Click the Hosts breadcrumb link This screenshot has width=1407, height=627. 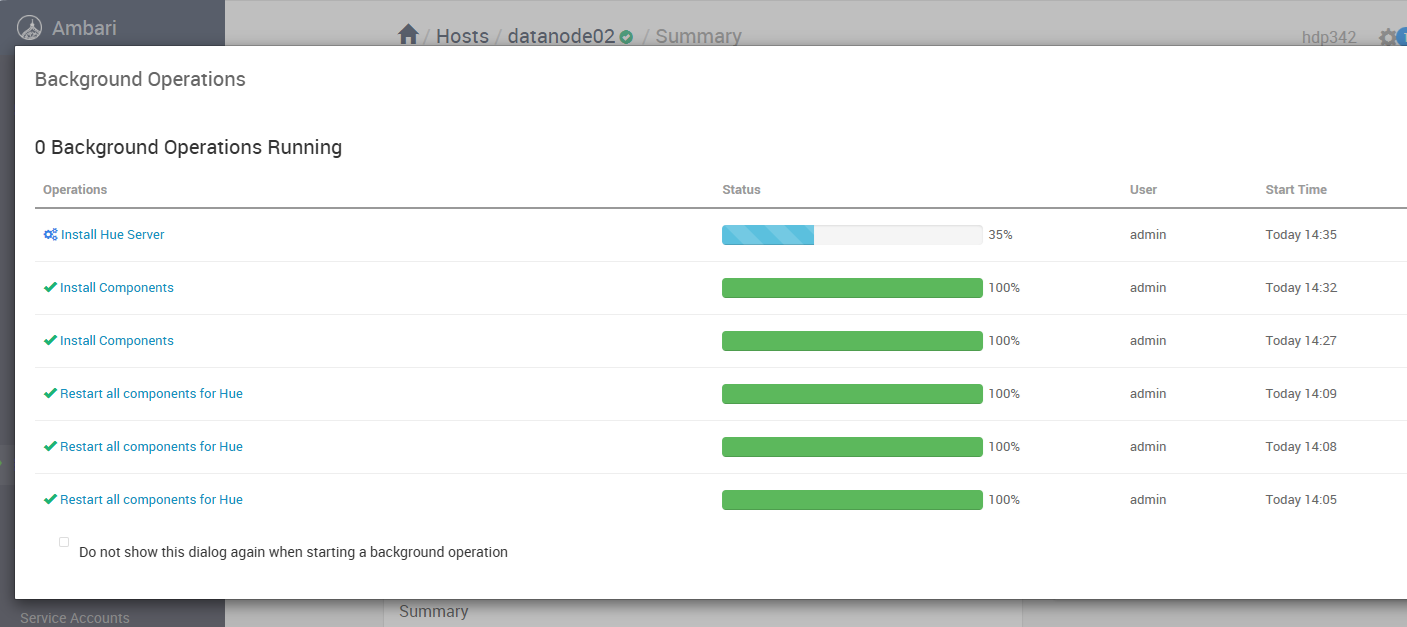462,36
